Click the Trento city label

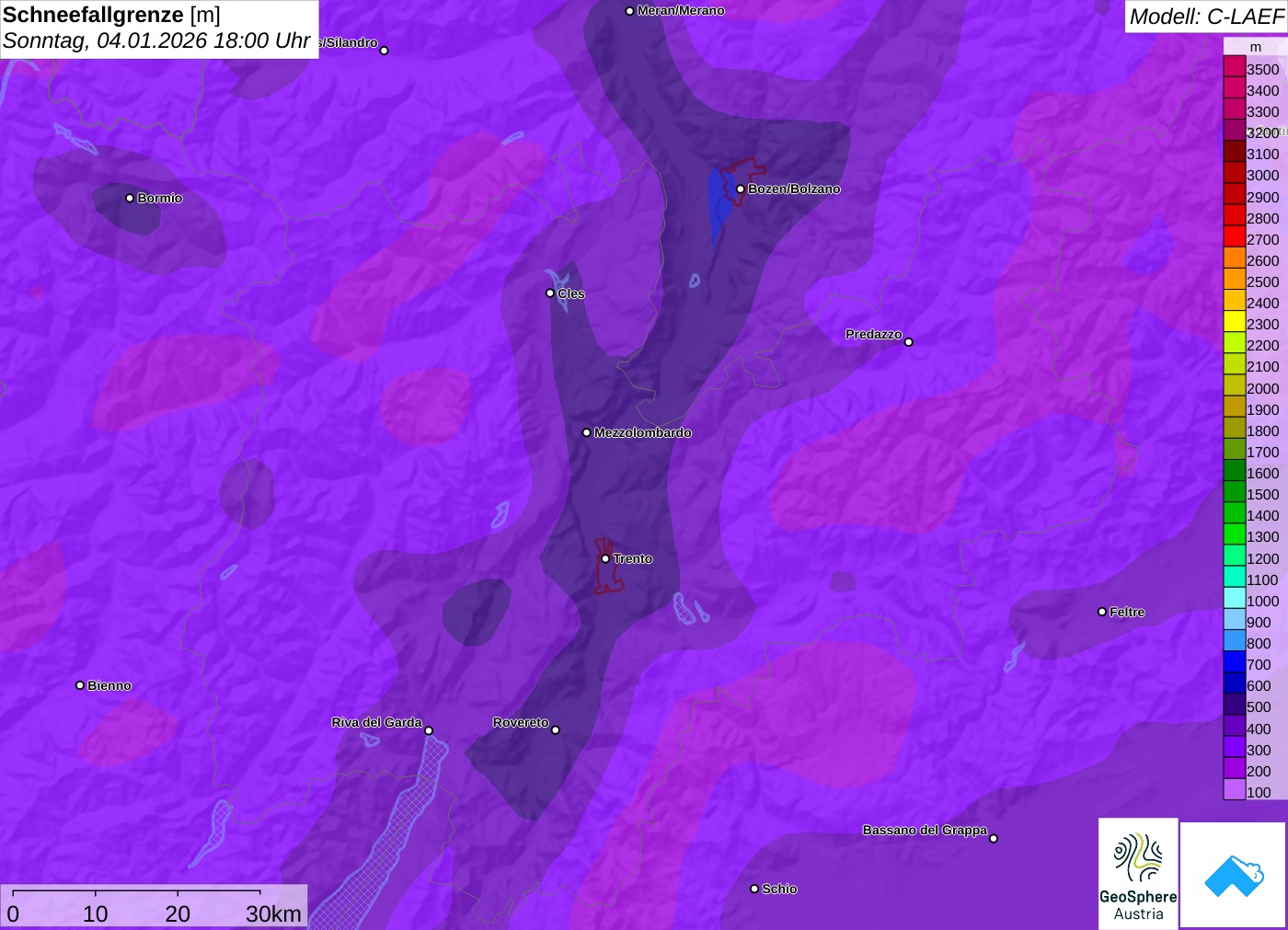633,558
